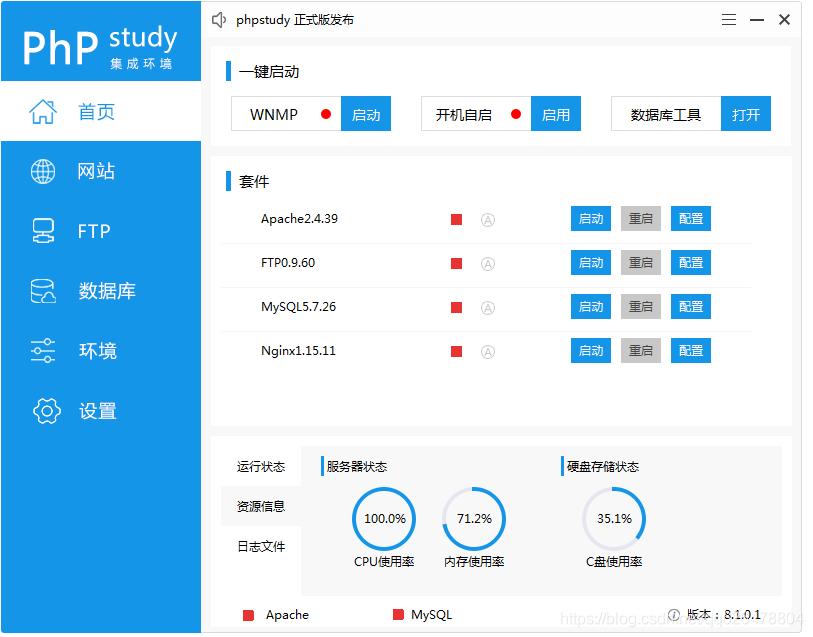Click the PhP study logo
Viewport: 813px width, 637px height.
(101, 47)
